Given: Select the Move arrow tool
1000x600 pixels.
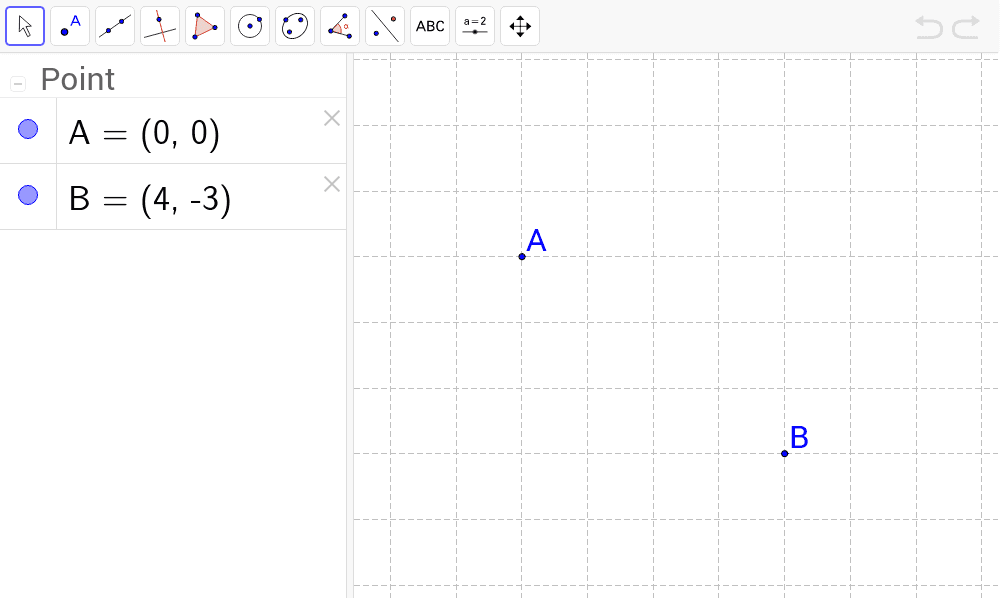Looking at the screenshot, I should 25,26.
